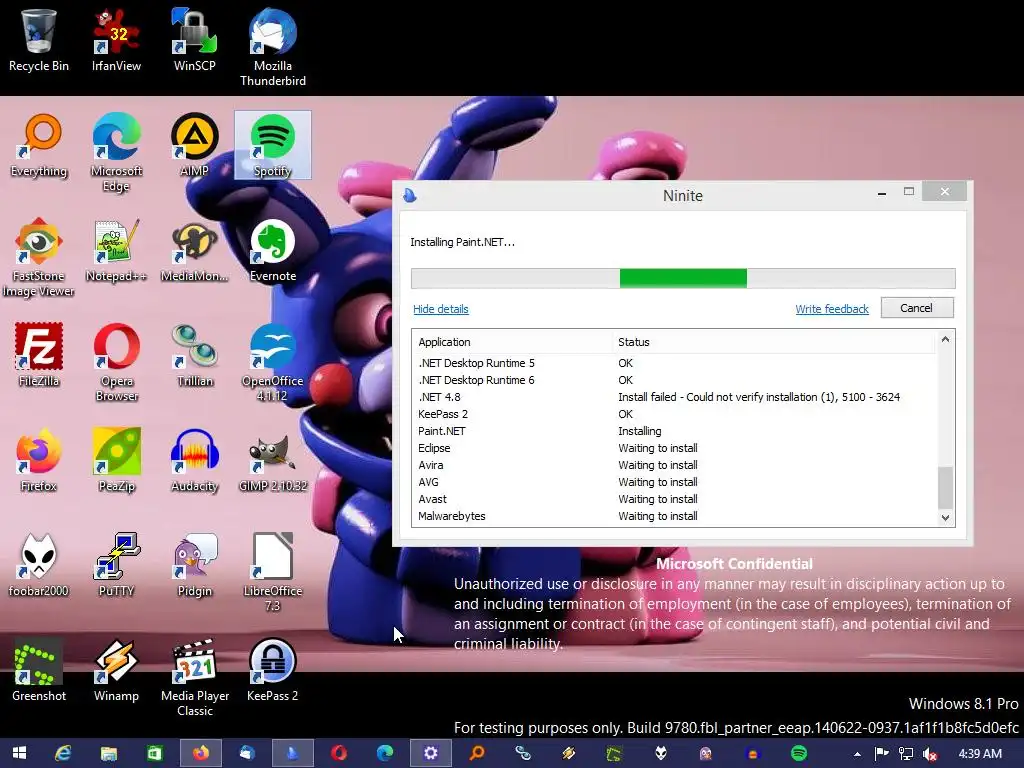Select the AVG row in the list
Image resolution: width=1024 pixels, height=768 pixels.
(676, 482)
